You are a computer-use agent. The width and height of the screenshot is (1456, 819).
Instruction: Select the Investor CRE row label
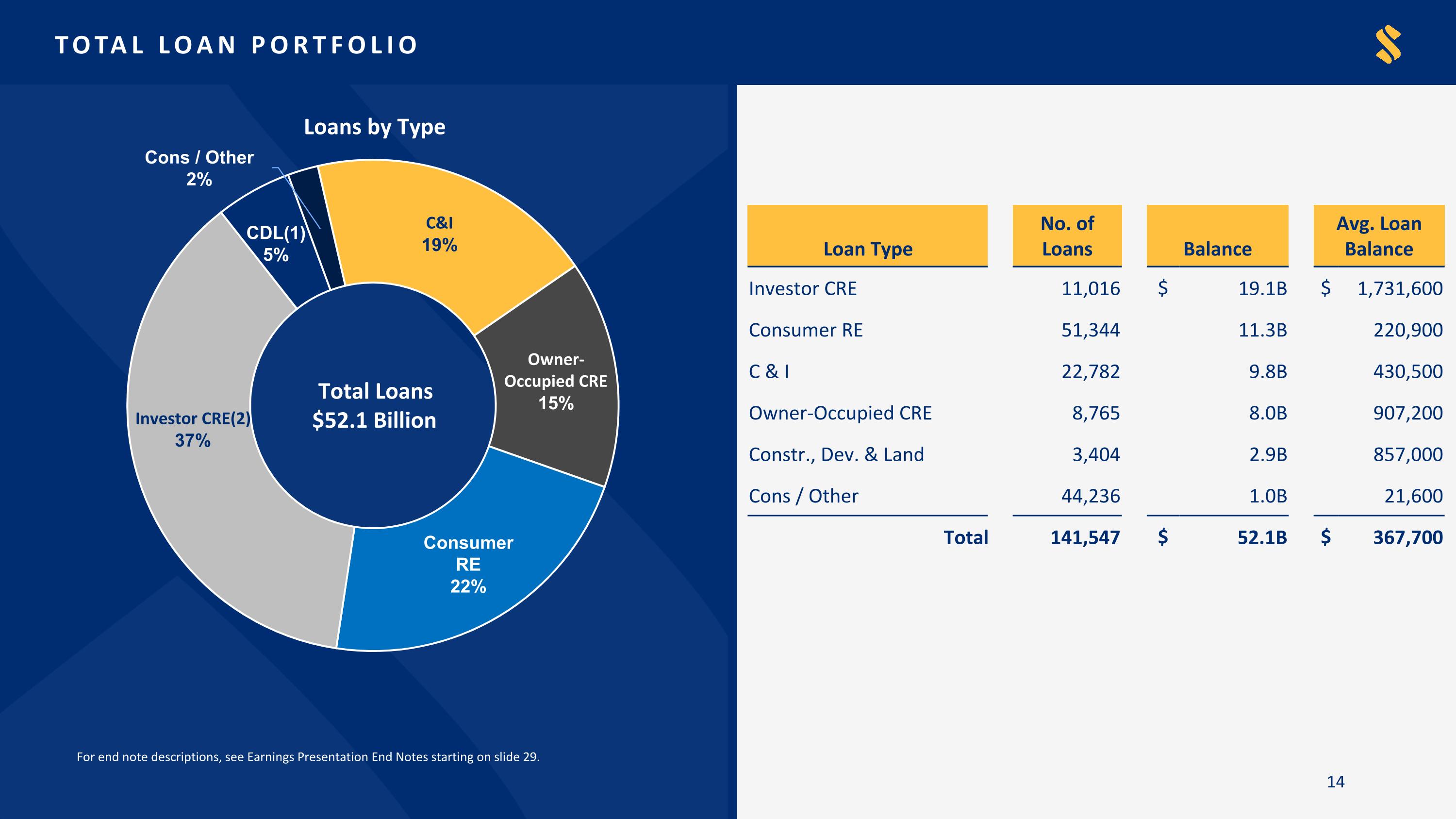tap(803, 289)
